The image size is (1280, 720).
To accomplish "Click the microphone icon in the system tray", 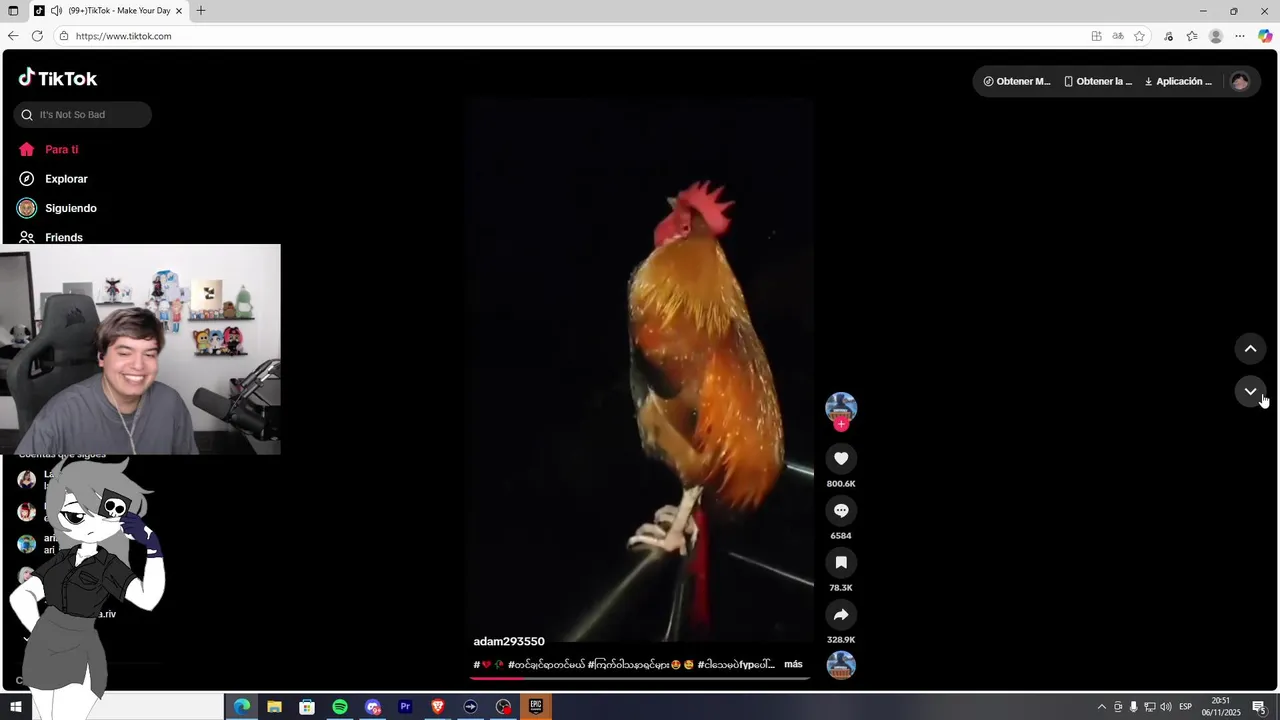I will point(1133,707).
